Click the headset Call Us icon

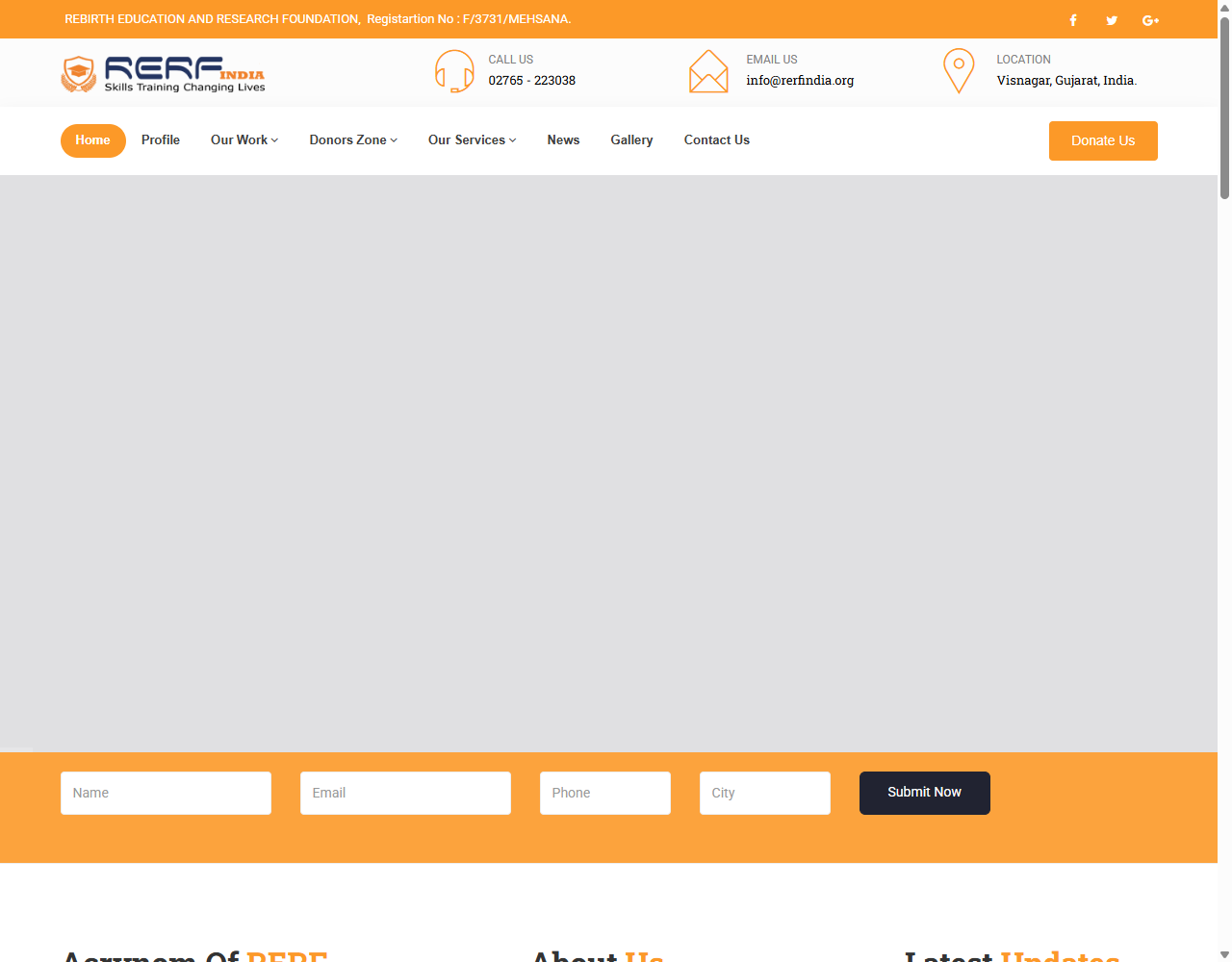[454, 71]
